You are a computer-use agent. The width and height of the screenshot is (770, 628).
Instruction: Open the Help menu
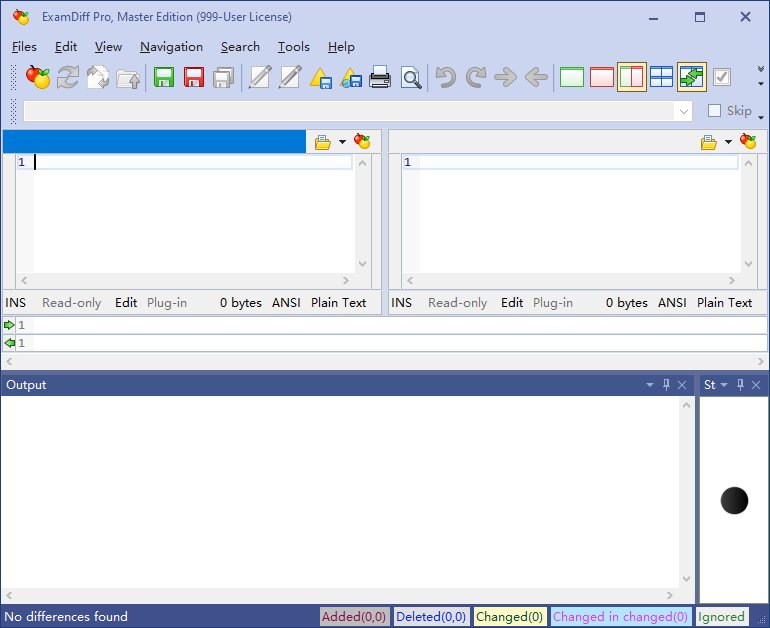click(341, 47)
